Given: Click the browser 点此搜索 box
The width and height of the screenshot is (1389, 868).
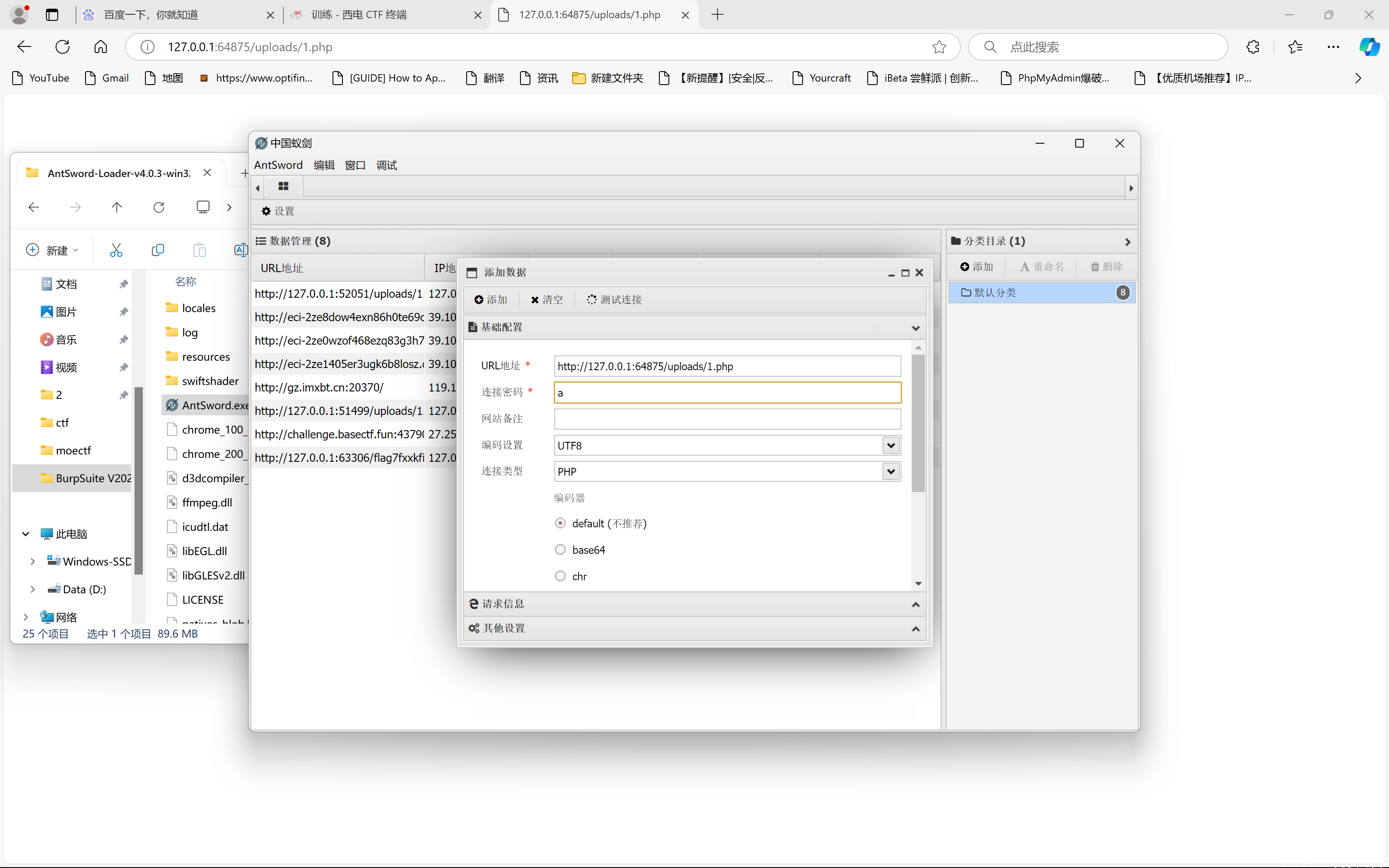Looking at the screenshot, I should click(x=1097, y=47).
